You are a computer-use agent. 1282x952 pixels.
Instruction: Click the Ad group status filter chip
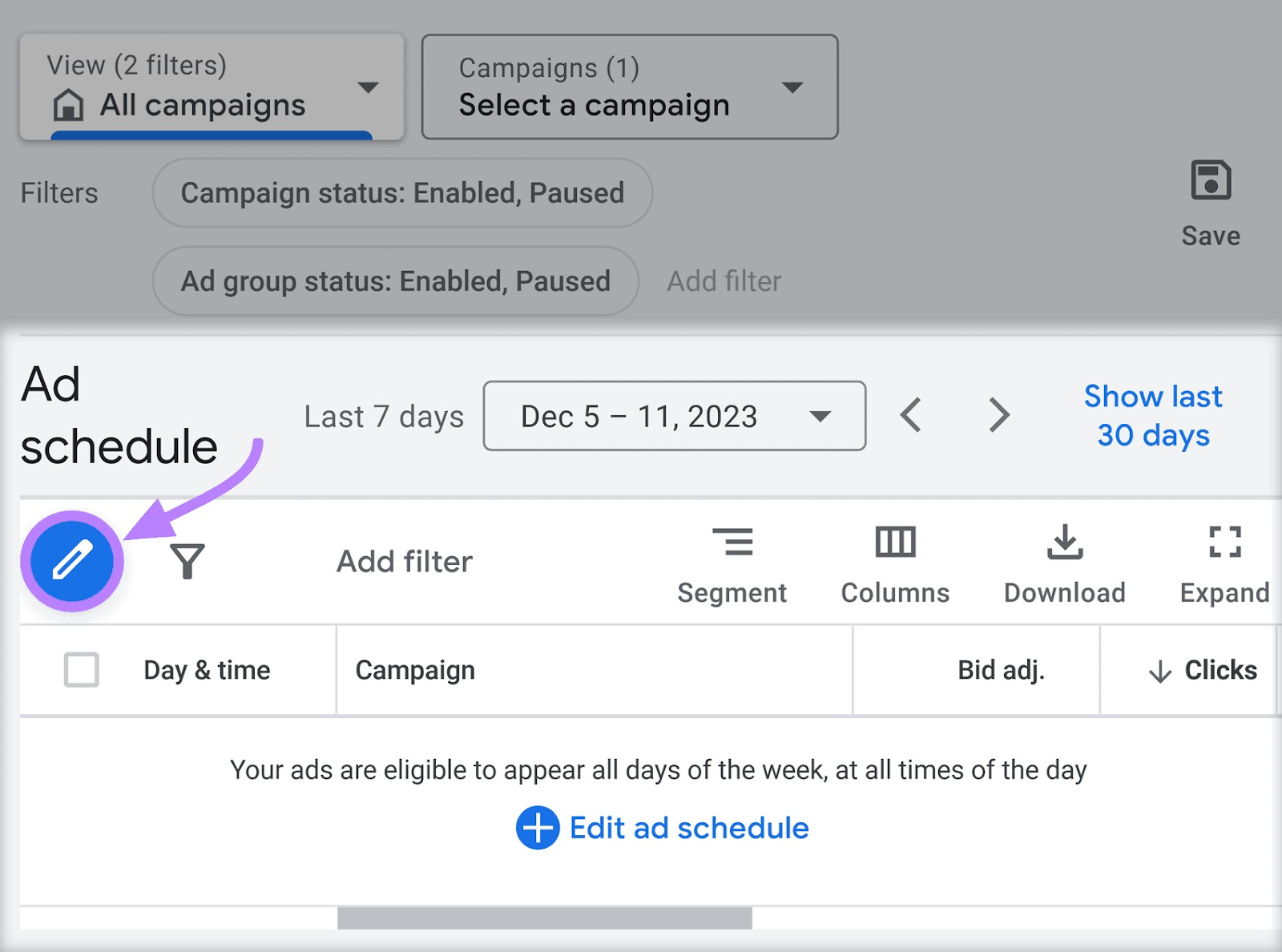point(394,281)
